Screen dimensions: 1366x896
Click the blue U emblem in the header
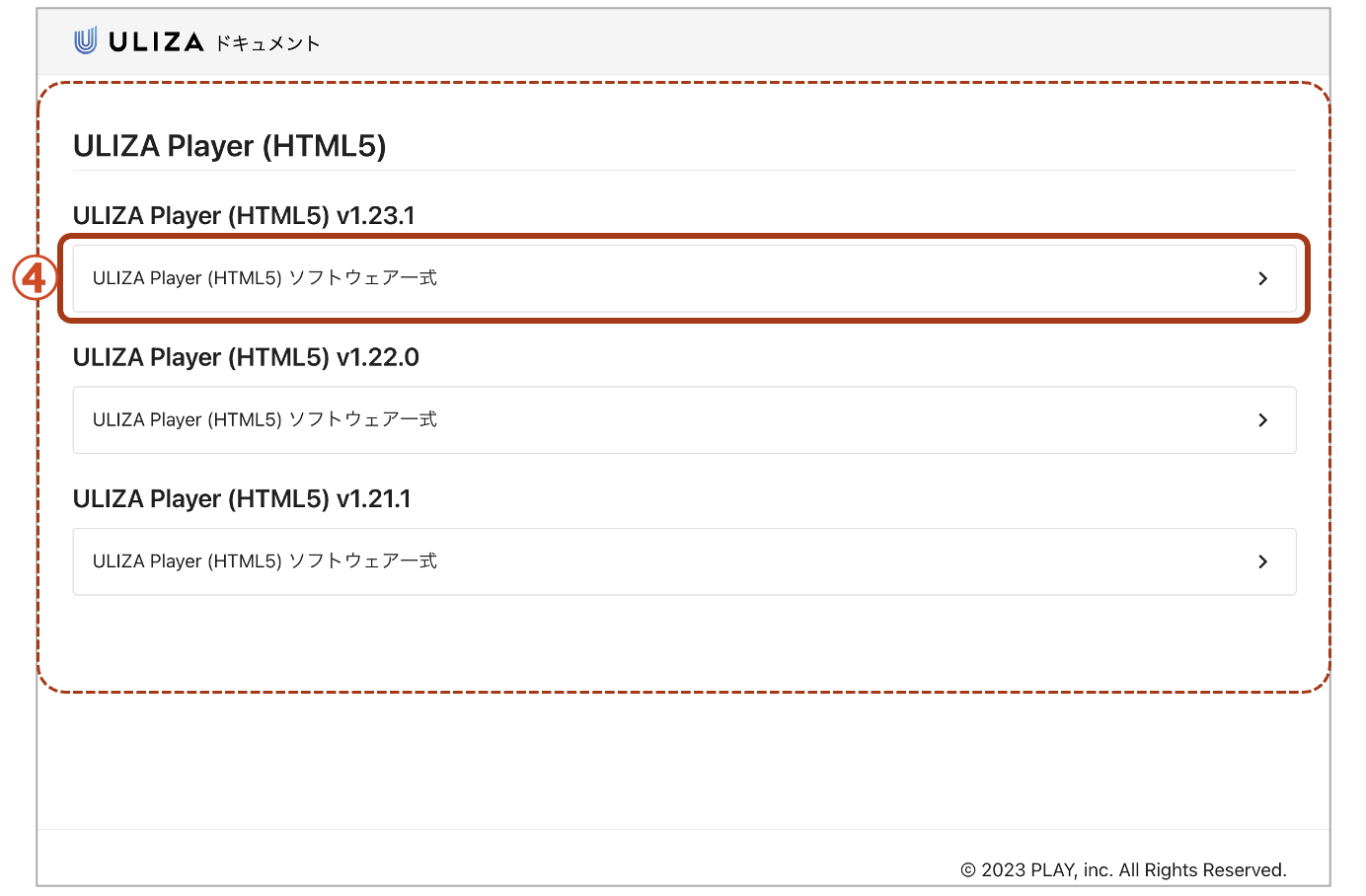tap(84, 40)
